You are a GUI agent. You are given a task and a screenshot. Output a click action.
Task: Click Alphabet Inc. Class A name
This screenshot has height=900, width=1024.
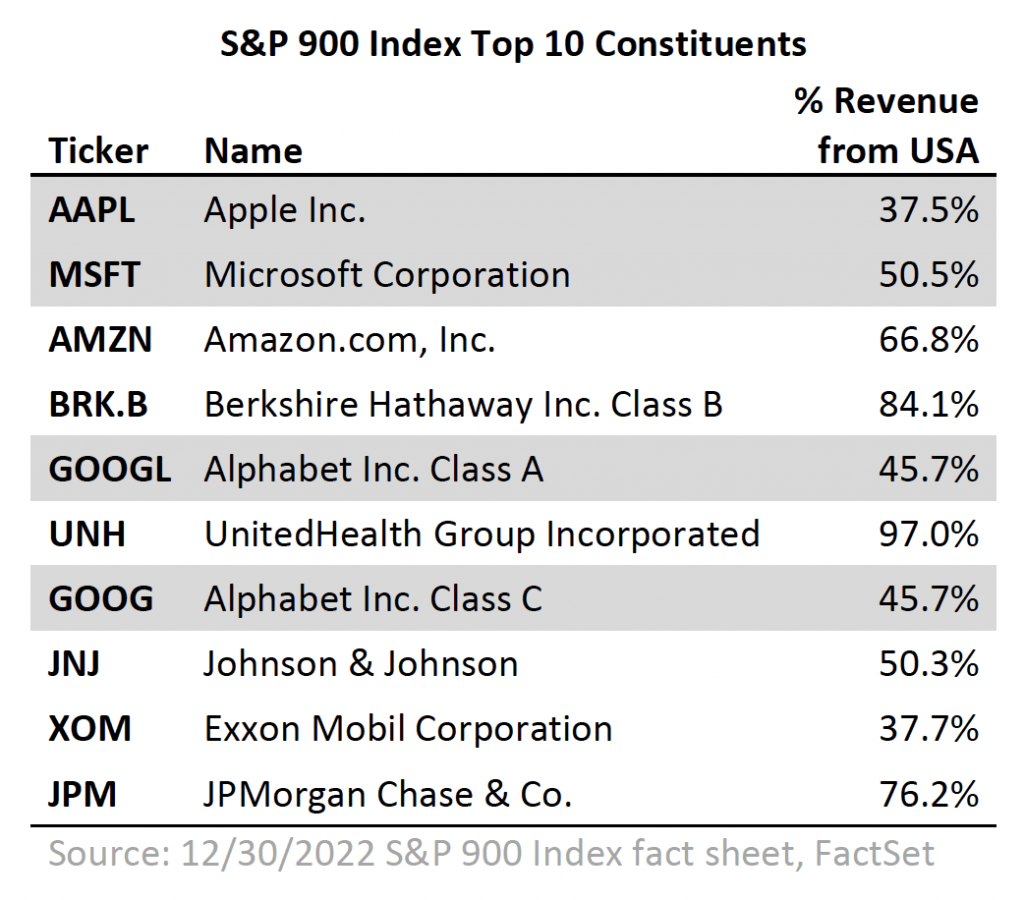[374, 470]
